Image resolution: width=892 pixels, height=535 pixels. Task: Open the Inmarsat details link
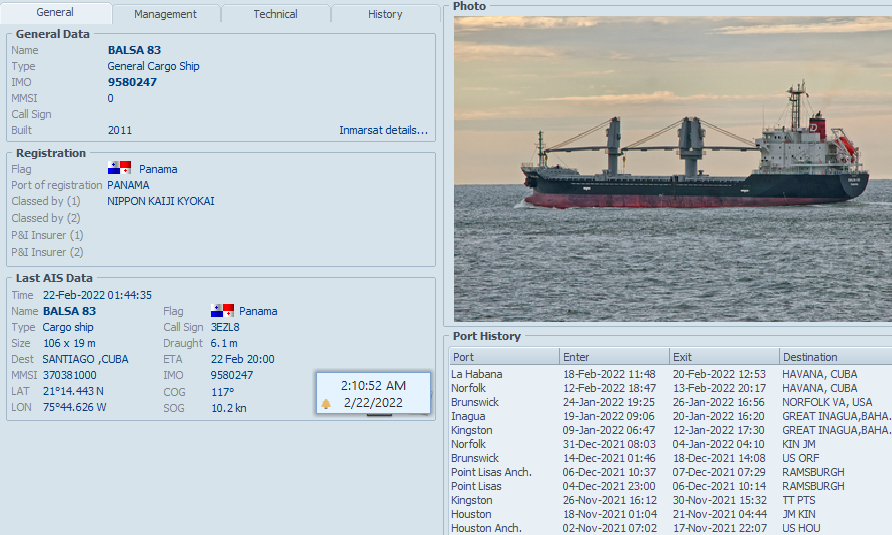(x=383, y=130)
